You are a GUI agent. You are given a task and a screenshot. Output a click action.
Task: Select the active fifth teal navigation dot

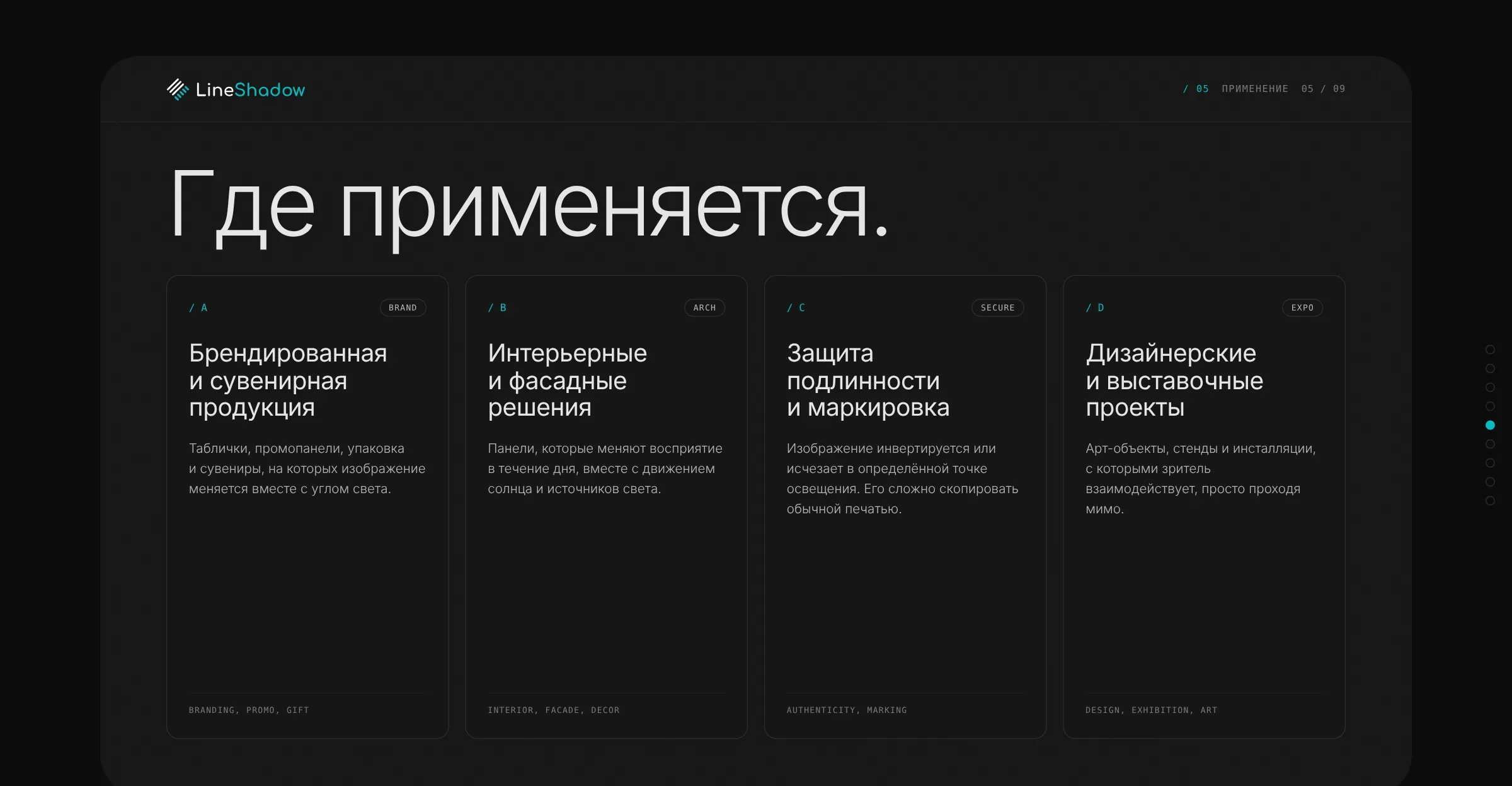pos(1490,425)
